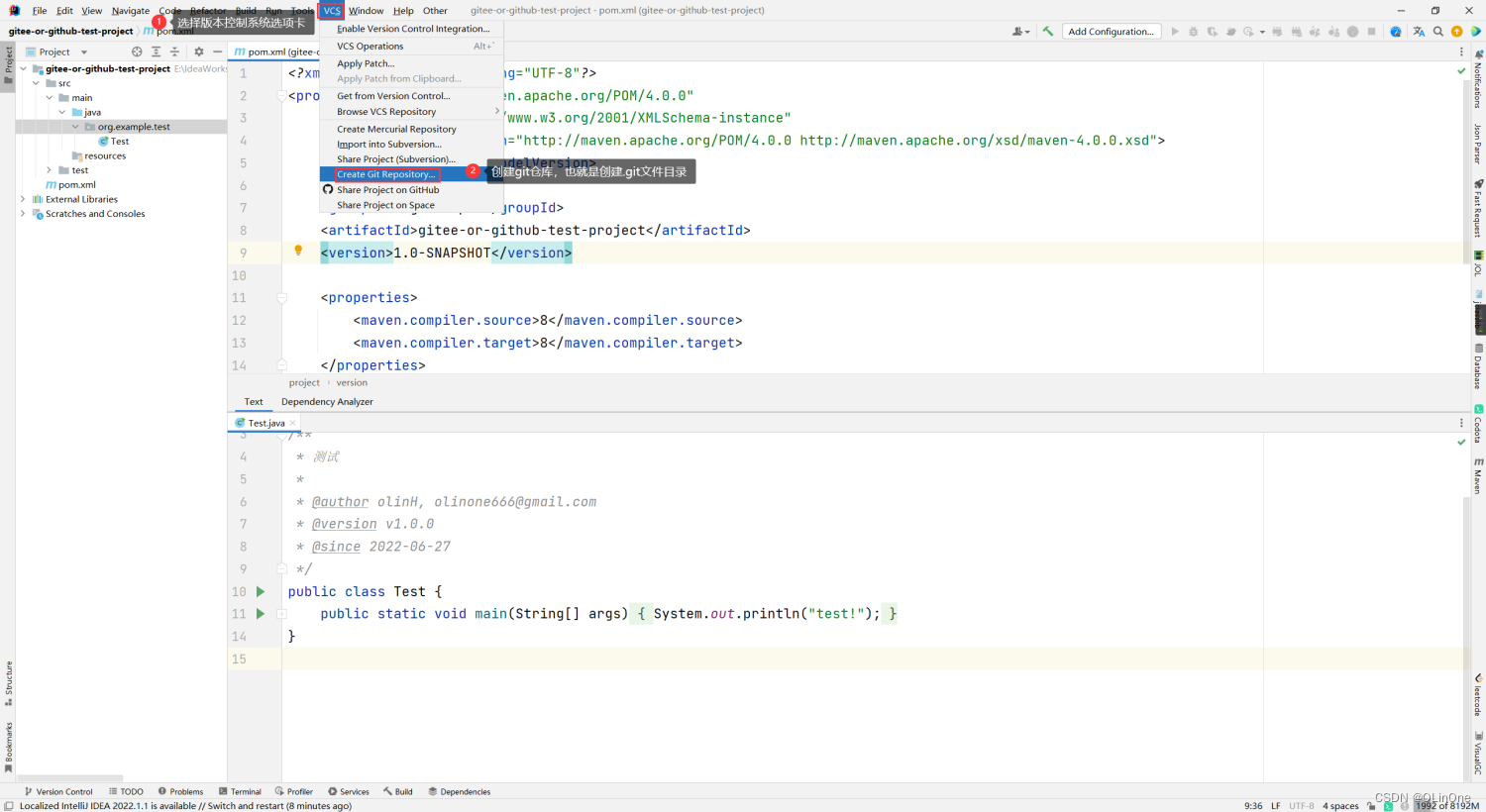Open the Profiler tool window
Image resolution: width=1486 pixels, height=812 pixels.
click(294, 791)
